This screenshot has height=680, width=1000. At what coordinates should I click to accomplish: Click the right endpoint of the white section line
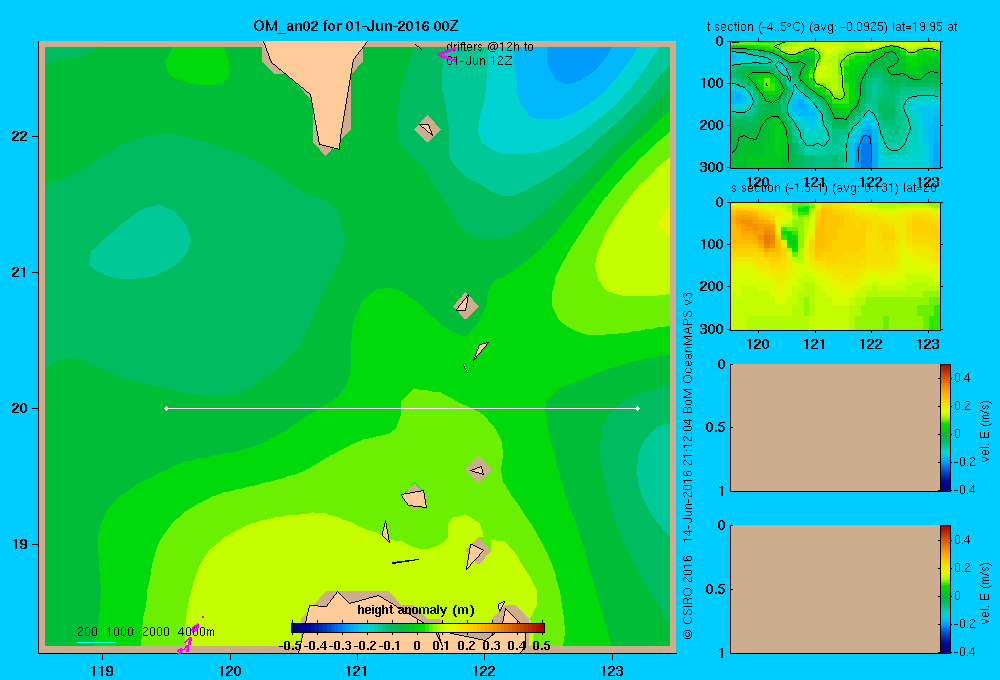point(638,408)
